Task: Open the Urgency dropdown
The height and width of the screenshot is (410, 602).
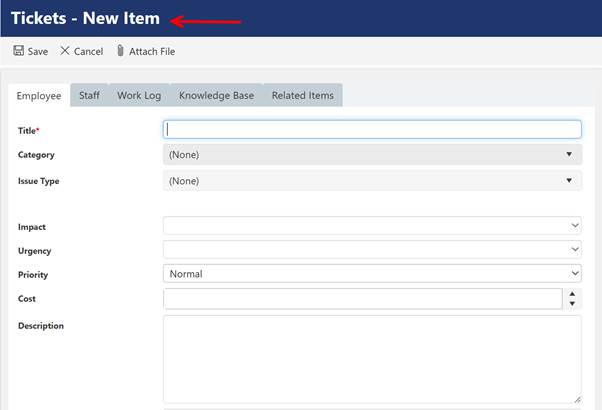Action: click(x=371, y=249)
